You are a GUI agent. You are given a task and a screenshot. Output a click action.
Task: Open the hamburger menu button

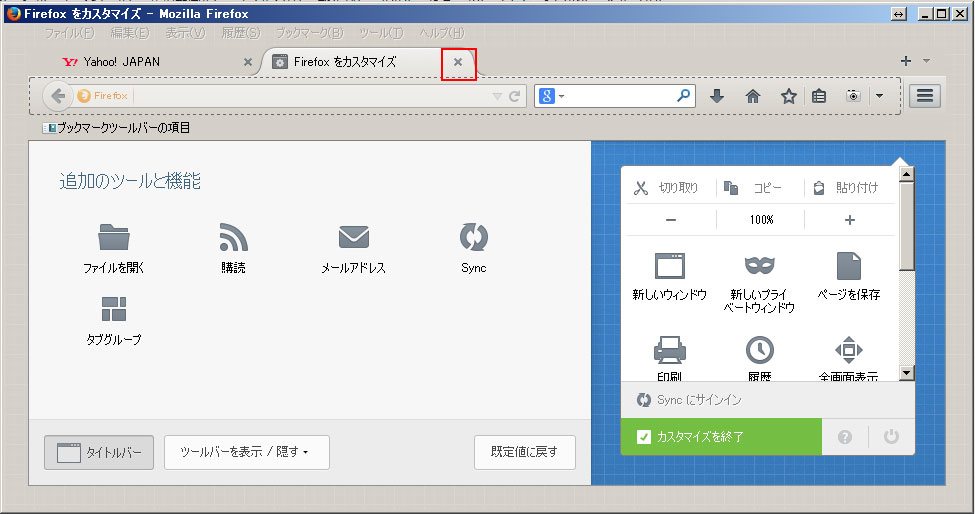point(925,96)
